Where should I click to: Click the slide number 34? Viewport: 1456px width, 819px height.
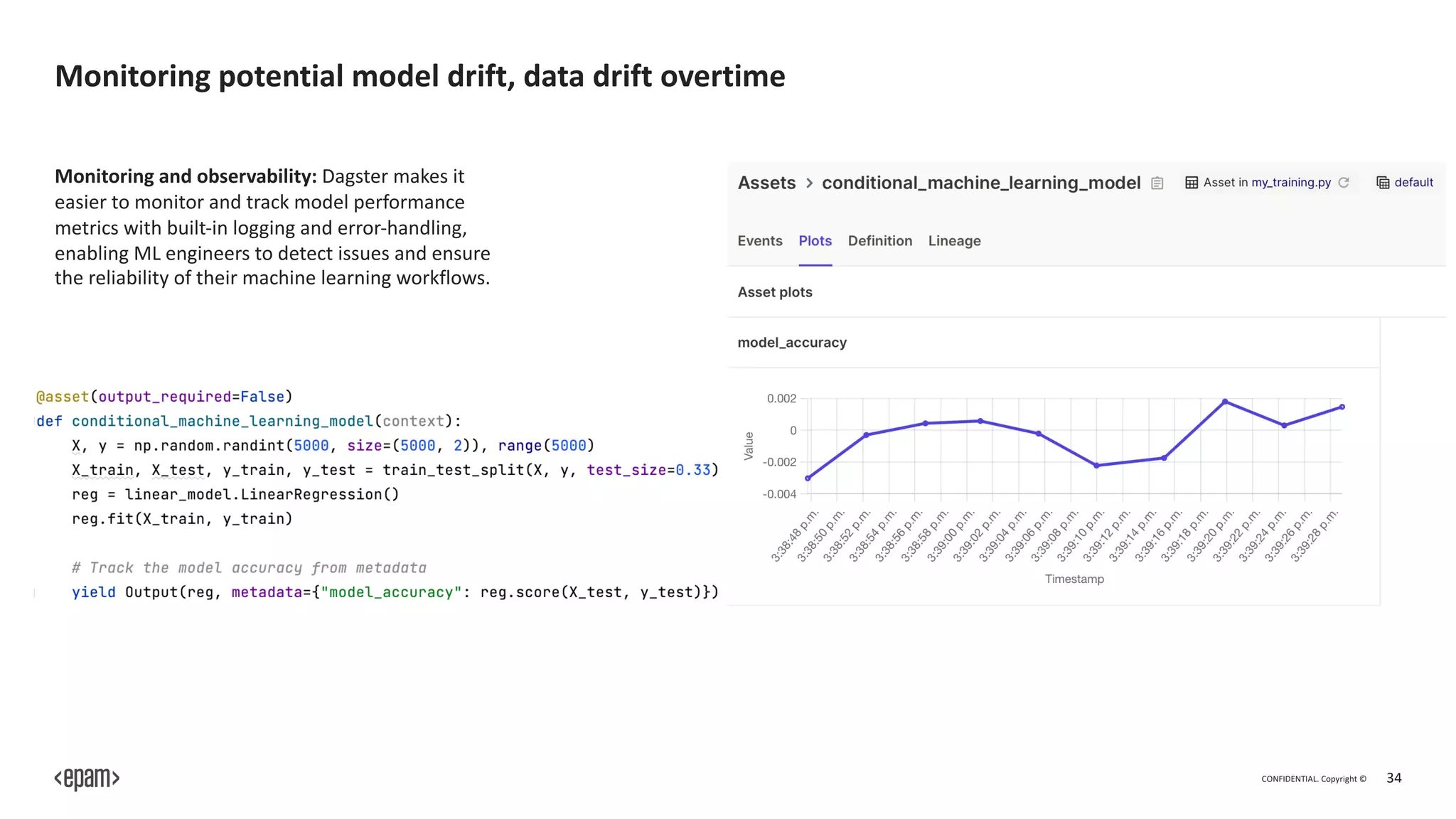1394,778
